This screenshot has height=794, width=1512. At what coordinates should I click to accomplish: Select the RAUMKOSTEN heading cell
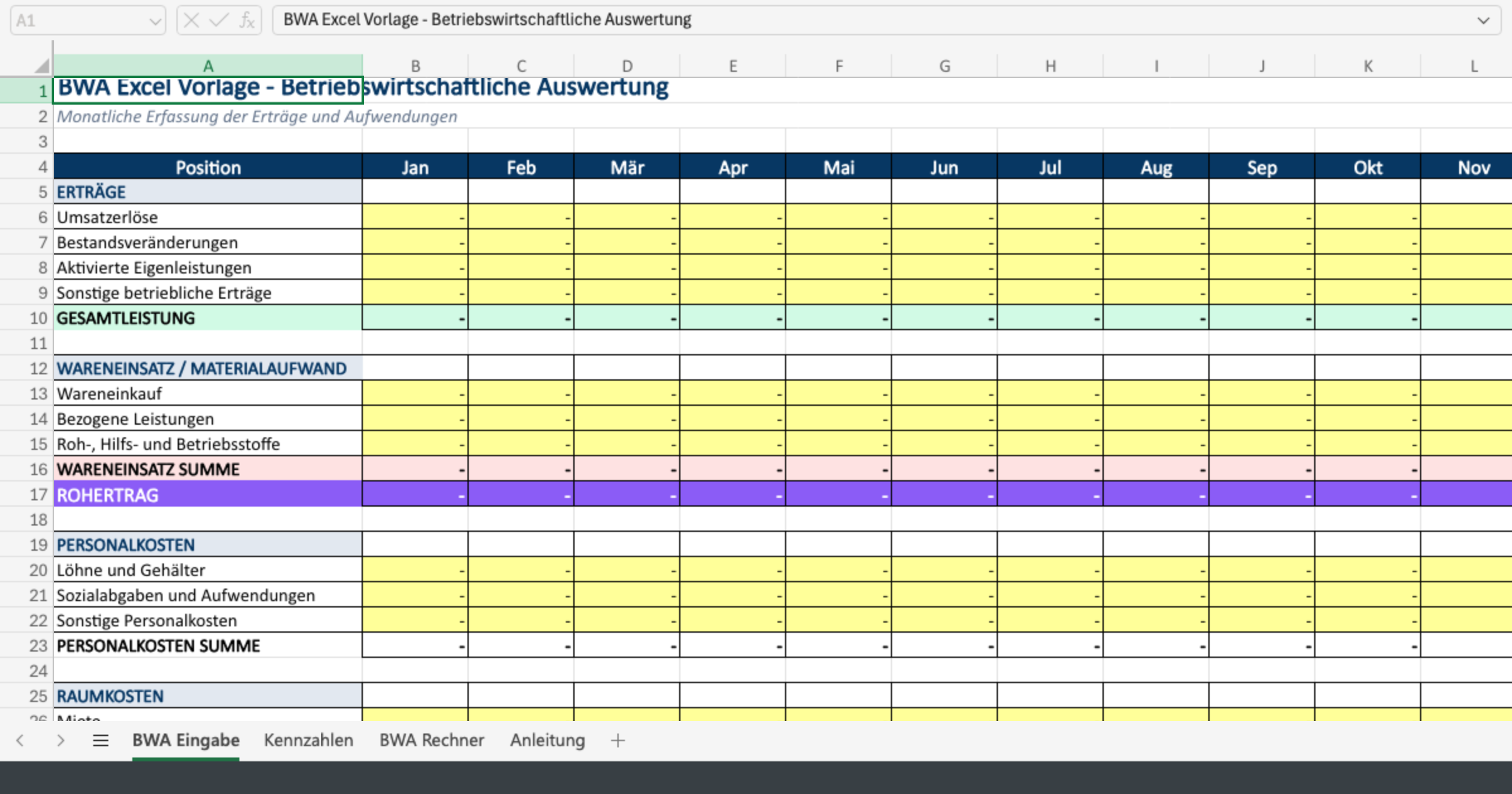[208, 696]
